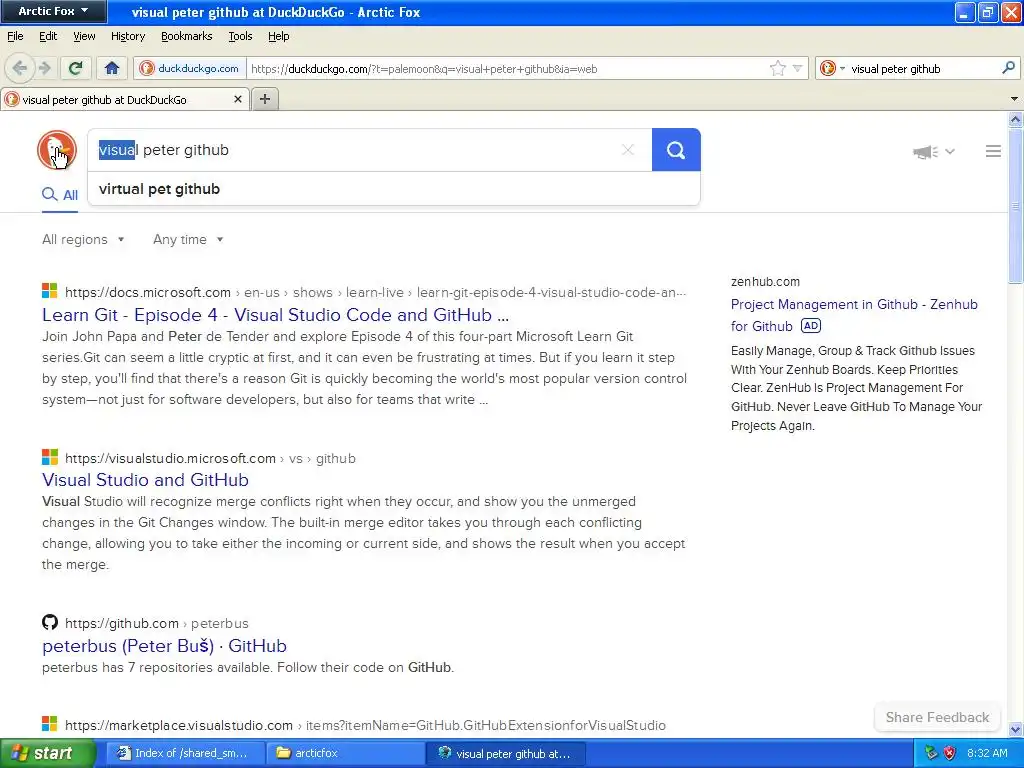Expand the Any time filter

tap(188, 240)
